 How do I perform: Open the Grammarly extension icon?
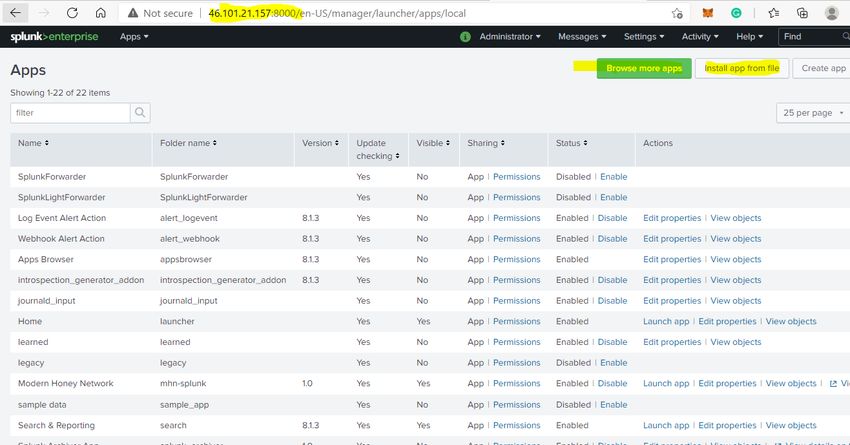click(x=736, y=13)
